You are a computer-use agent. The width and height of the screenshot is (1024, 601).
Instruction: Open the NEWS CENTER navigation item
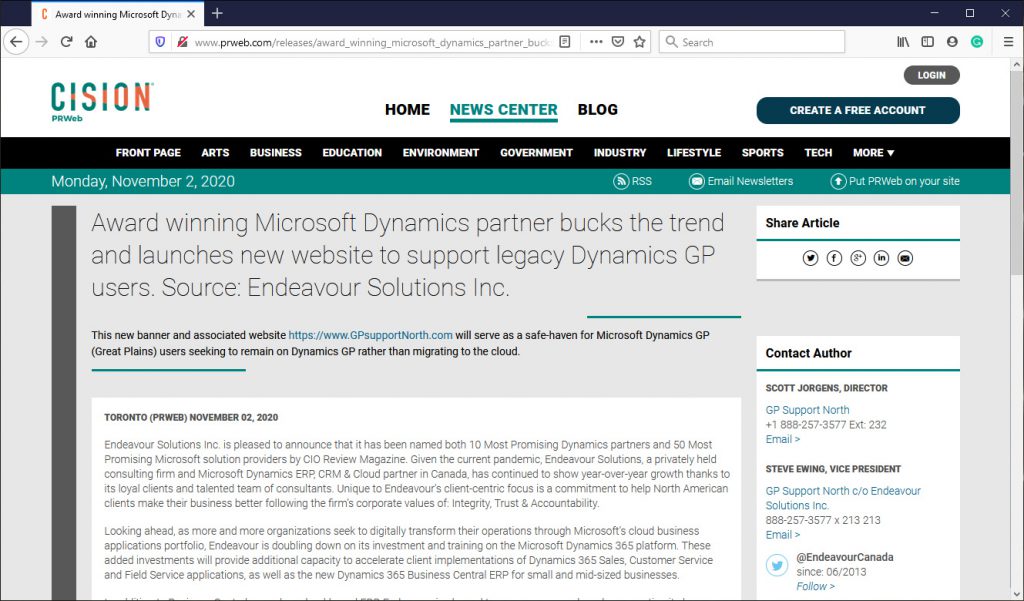pos(504,109)
